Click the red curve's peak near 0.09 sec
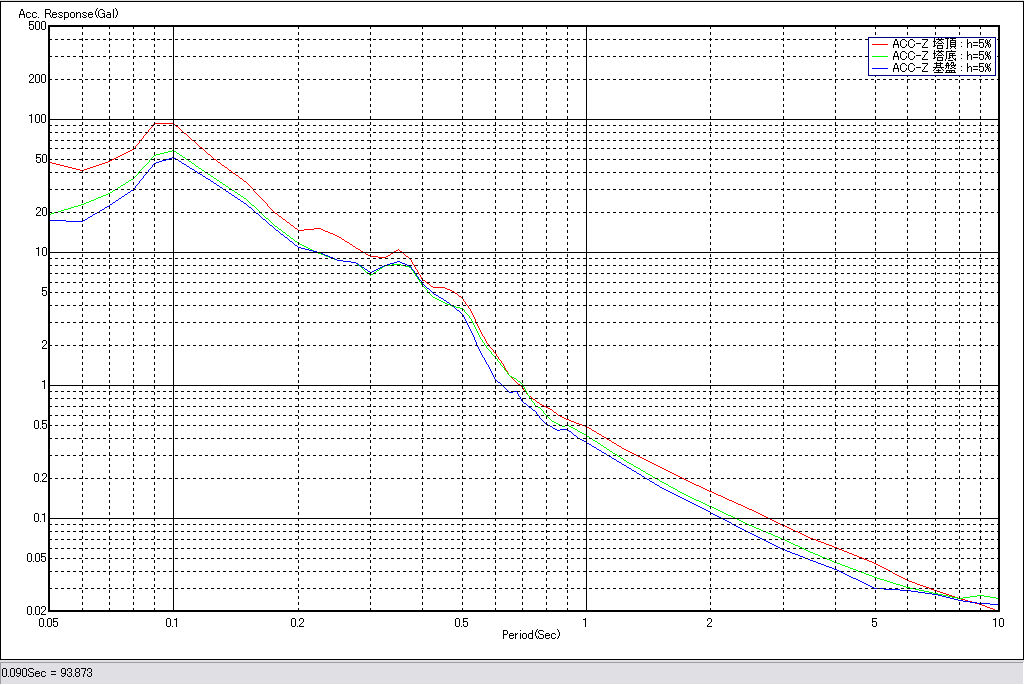1024x685 pixels. pos(158,123)
